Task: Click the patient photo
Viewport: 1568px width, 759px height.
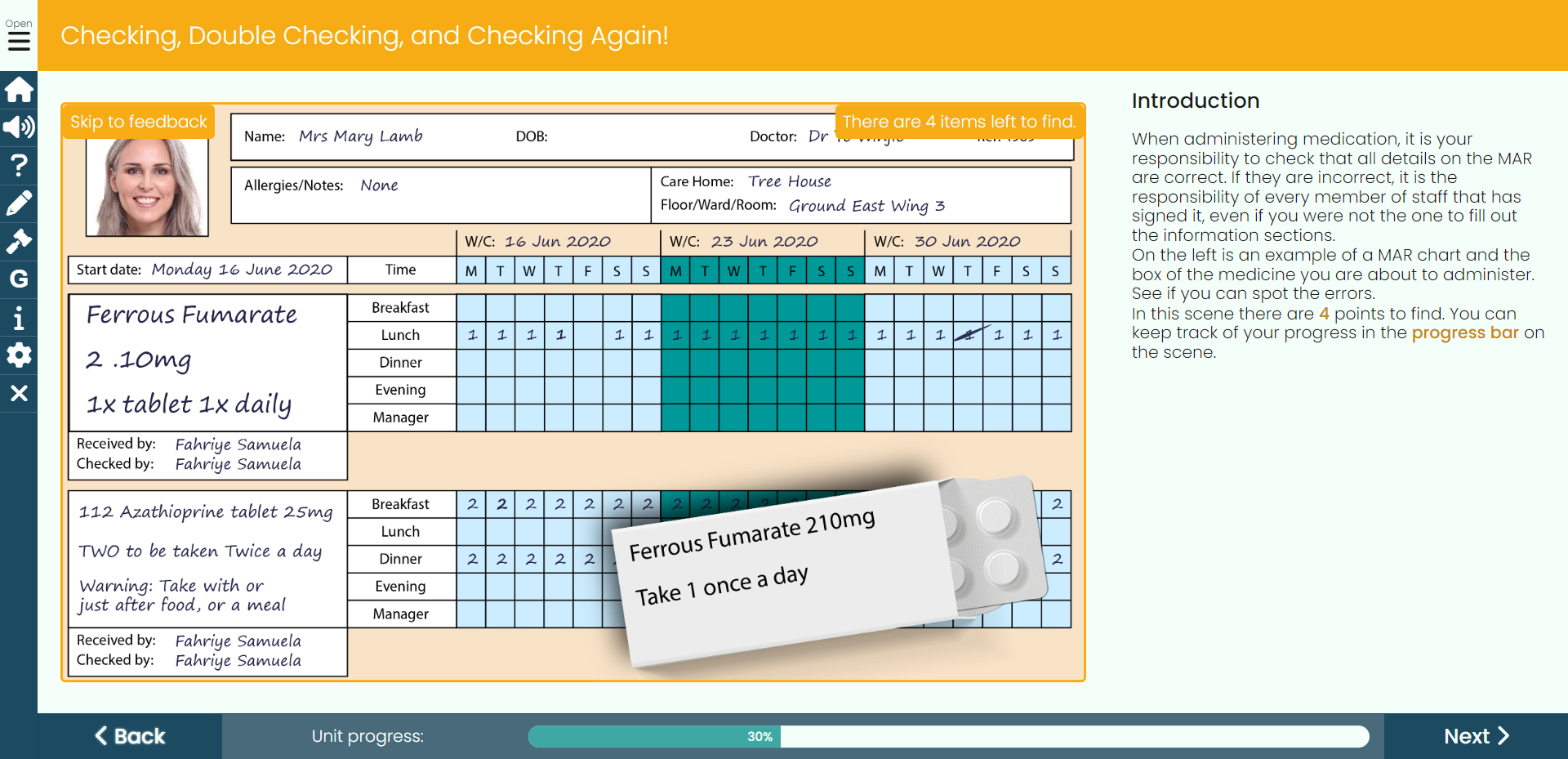Action: 147,187
